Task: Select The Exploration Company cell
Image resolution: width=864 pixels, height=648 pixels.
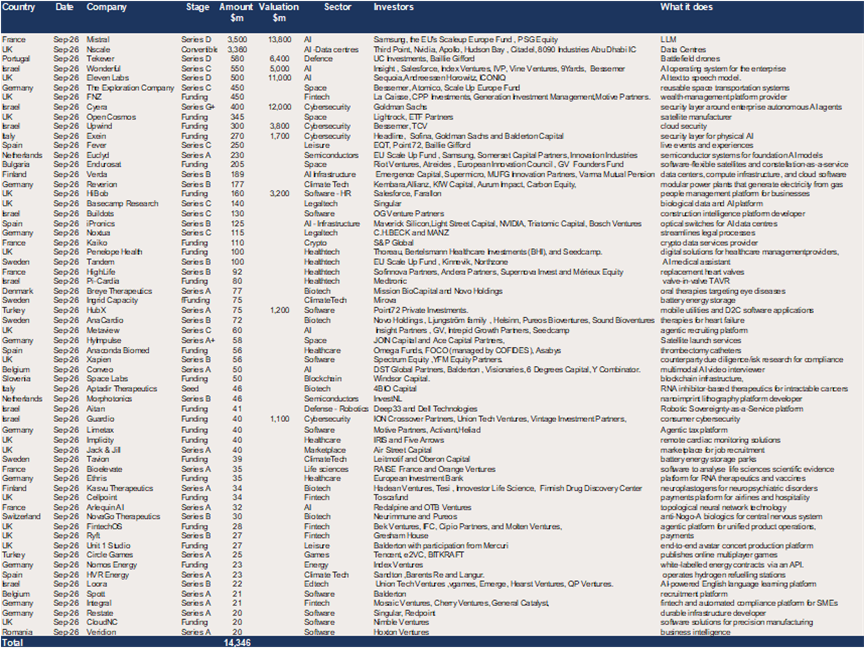Action: [x=130, y=88]
